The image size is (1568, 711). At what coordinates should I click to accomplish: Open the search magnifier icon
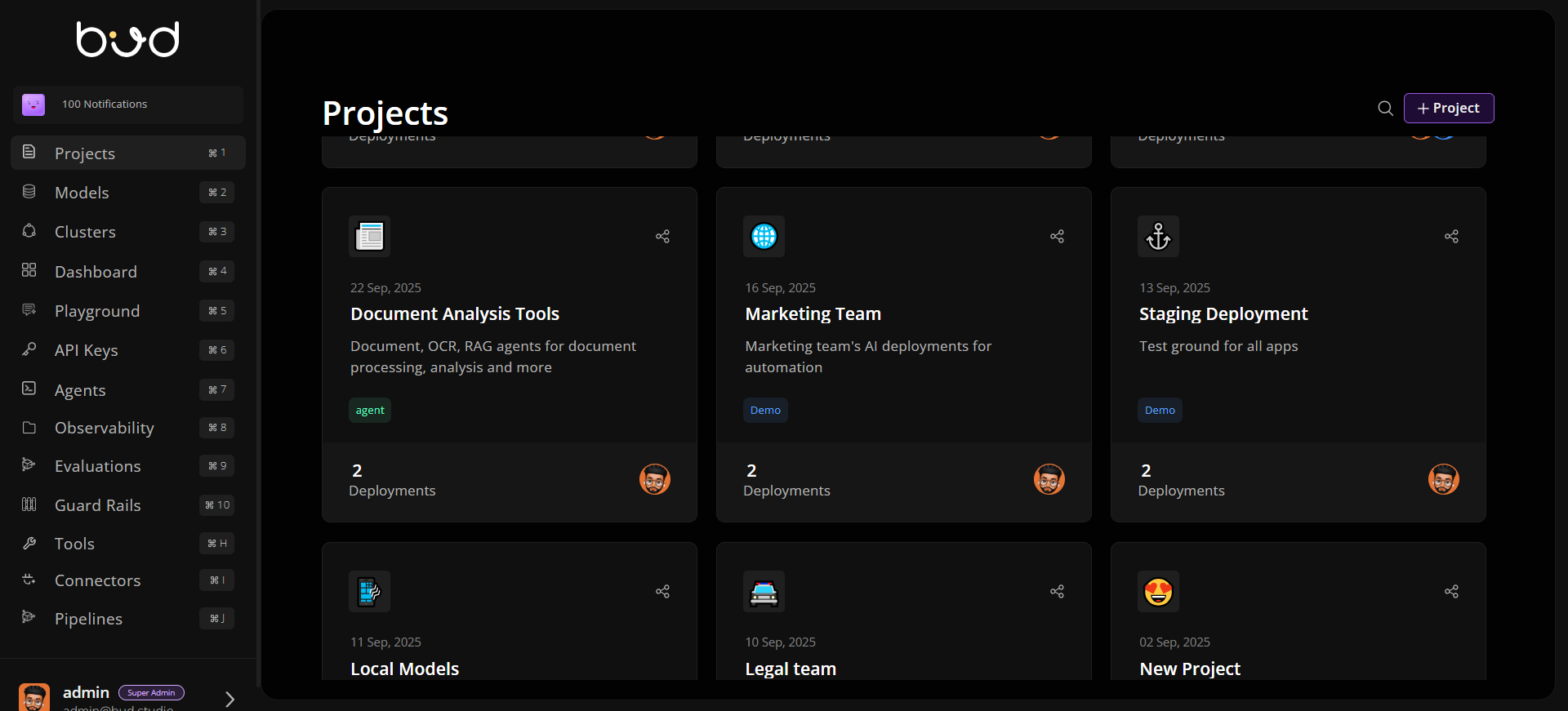pyautogui.click(x=1385, y=108)
